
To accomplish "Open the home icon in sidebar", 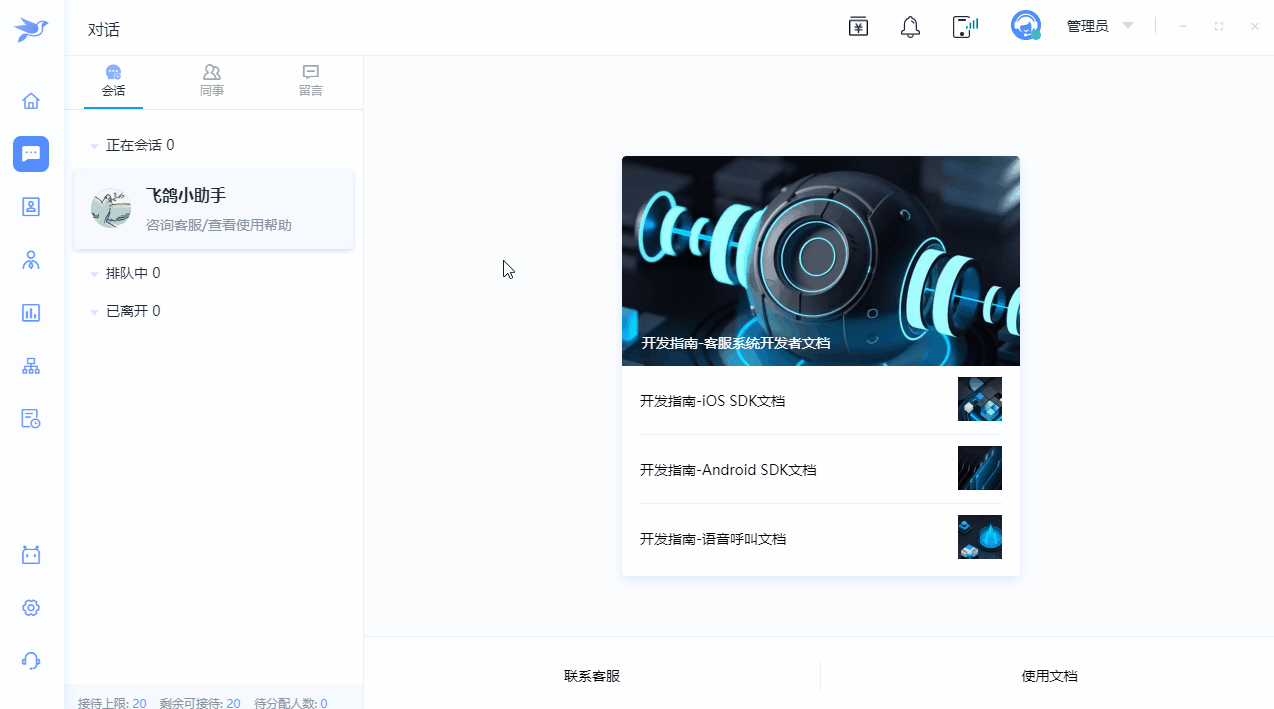I will (x=31, y=101).
